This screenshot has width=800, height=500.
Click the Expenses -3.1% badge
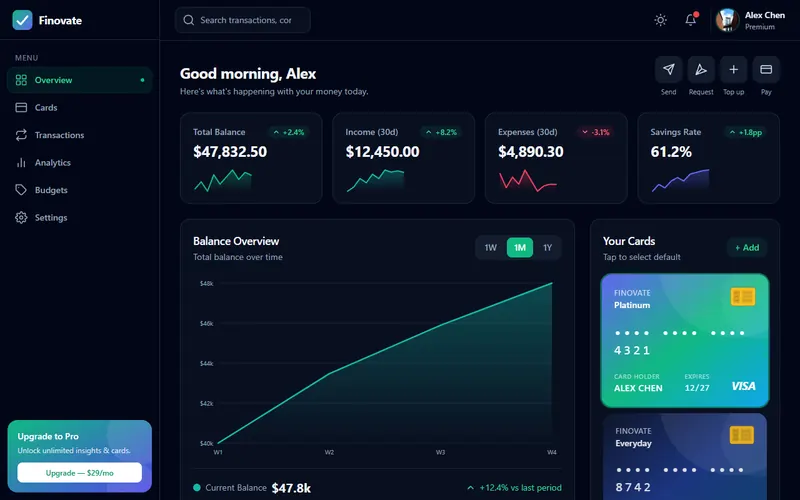click(x=595, y=132)
